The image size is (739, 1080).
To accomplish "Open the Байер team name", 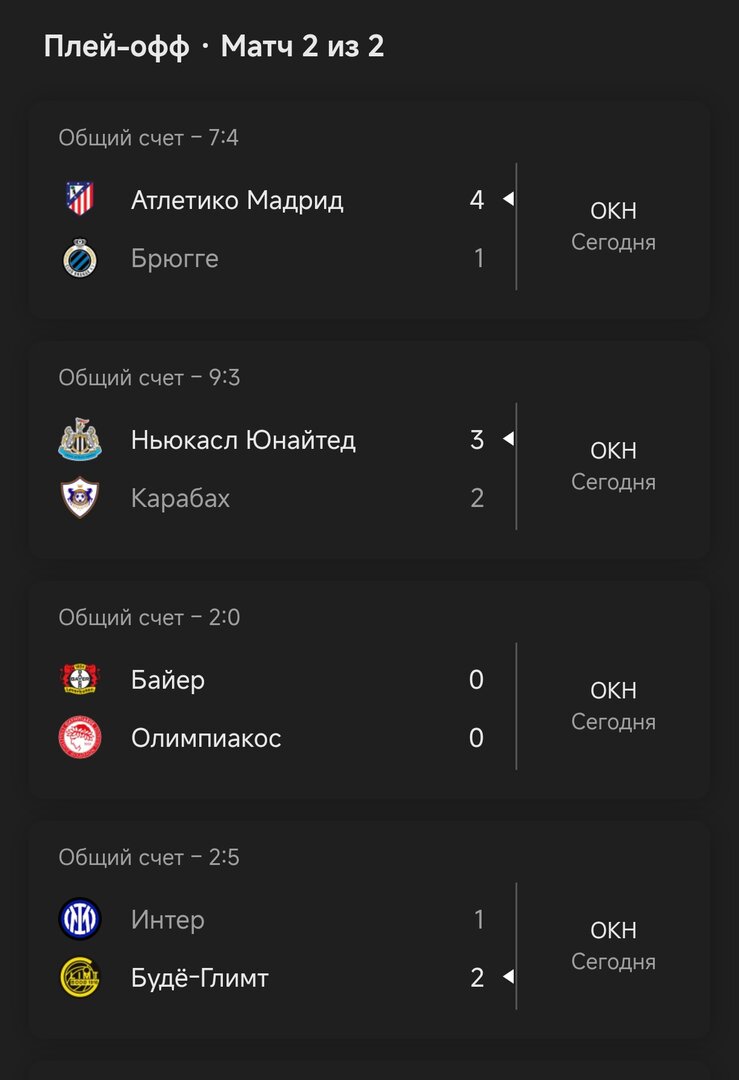I will [x=168, y=680].
